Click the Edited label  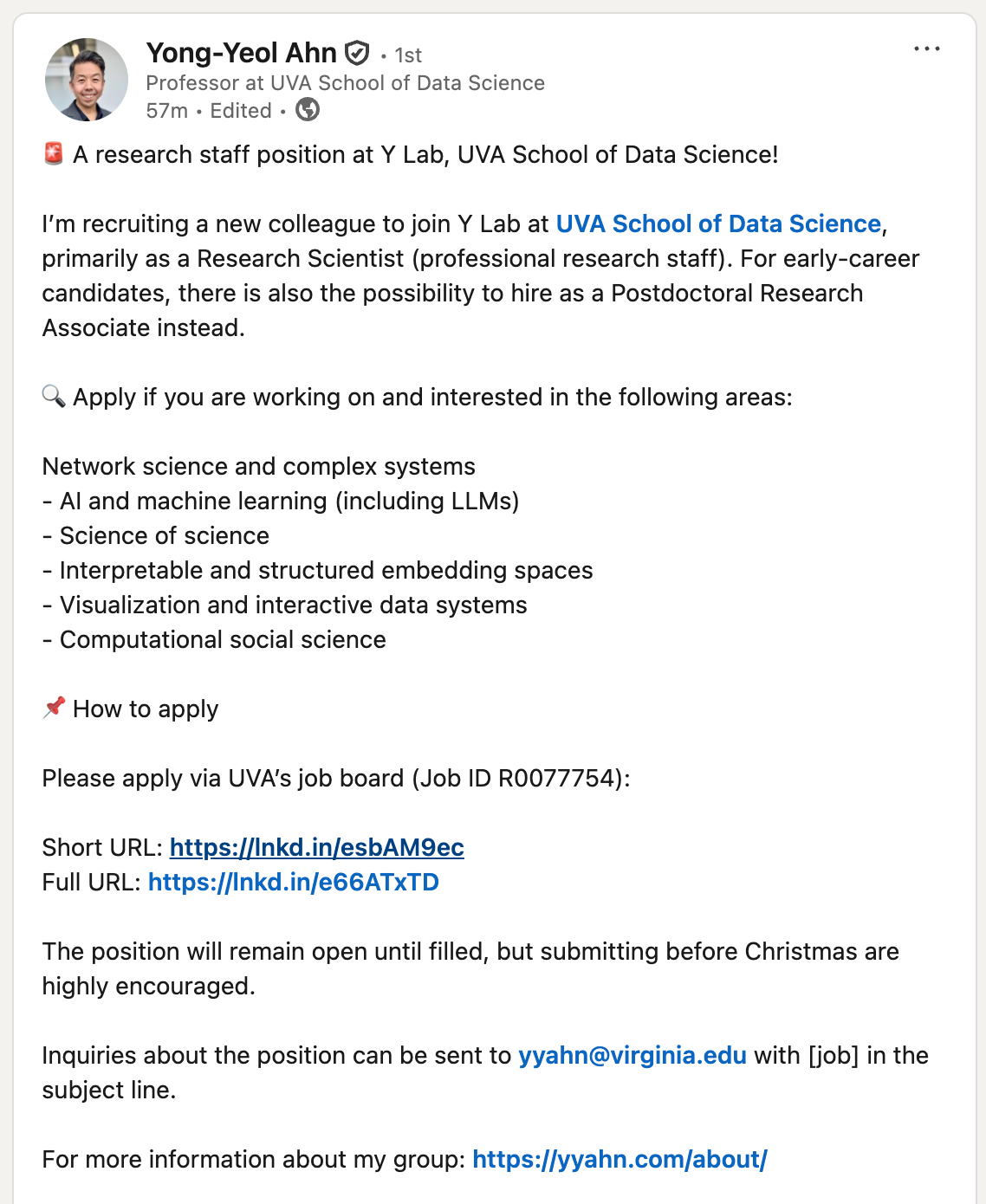241,111
